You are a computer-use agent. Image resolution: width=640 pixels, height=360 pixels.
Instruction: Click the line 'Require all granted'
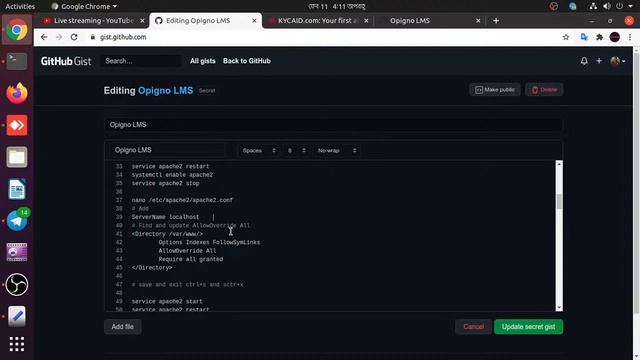pos(191,259)
